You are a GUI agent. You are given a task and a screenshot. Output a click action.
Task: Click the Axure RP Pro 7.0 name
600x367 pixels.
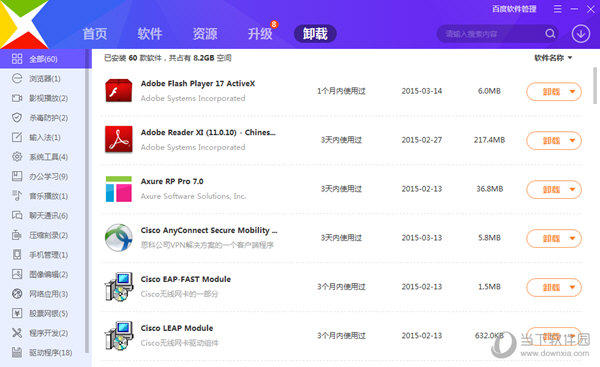tap(172, 181)
